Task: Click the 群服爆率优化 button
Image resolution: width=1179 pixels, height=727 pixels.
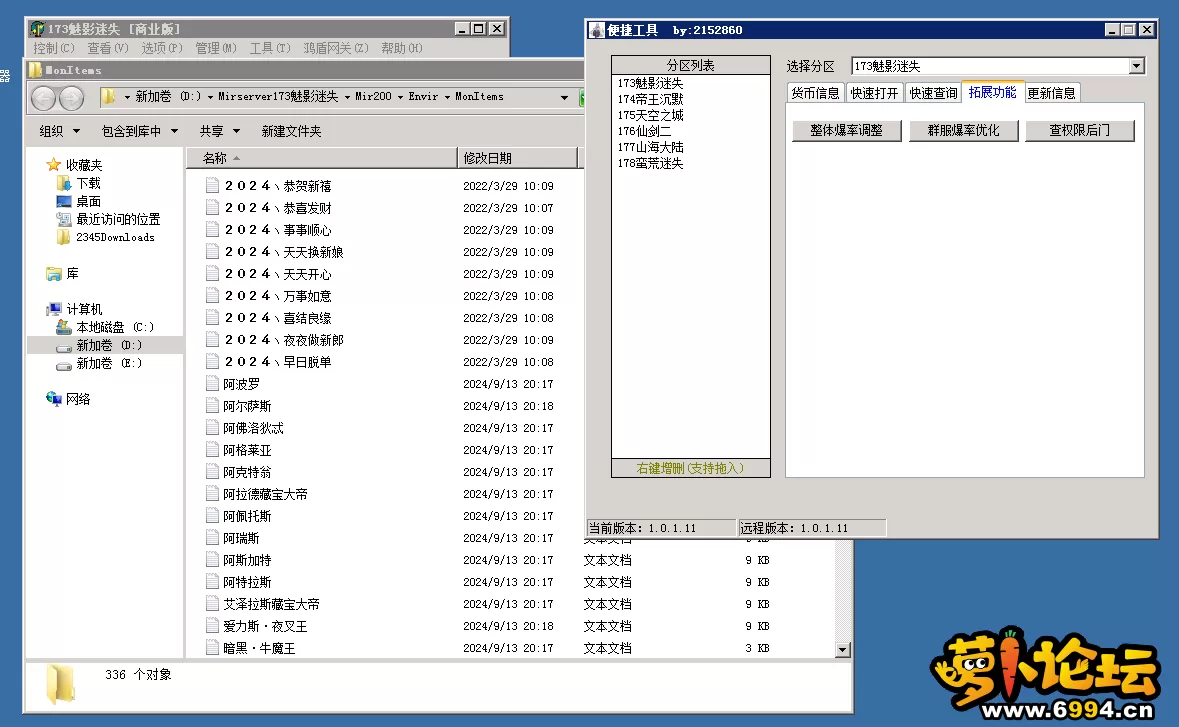Action: (963, 130)
